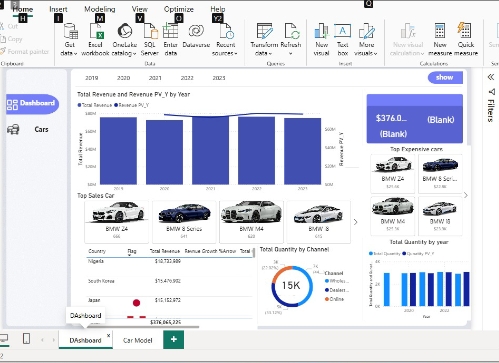
Task: Filter by year 2023 slicer
Action: (219, 78)
